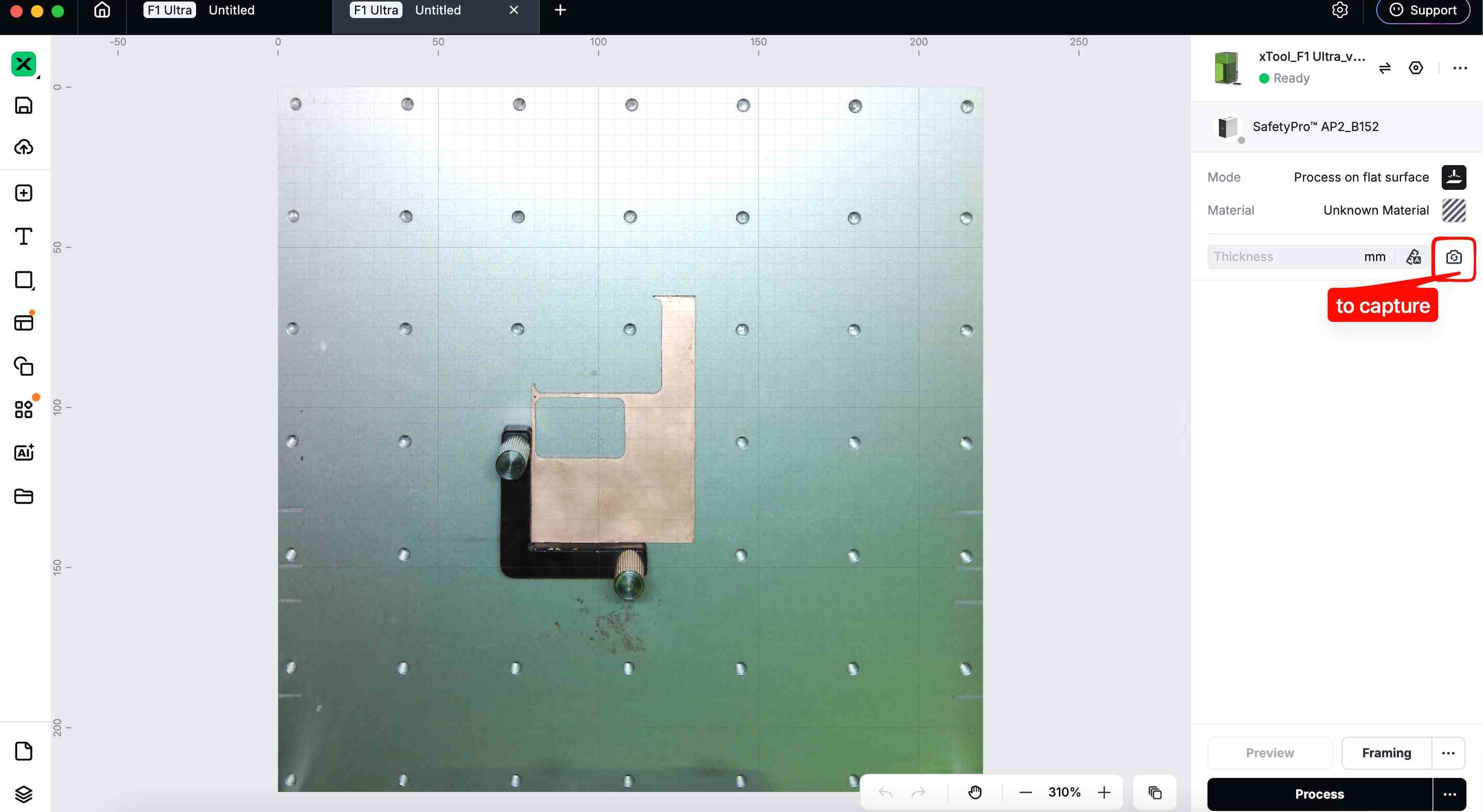Open the AI image generation tool
The image size is (1483, 812).
pos(24,453)
